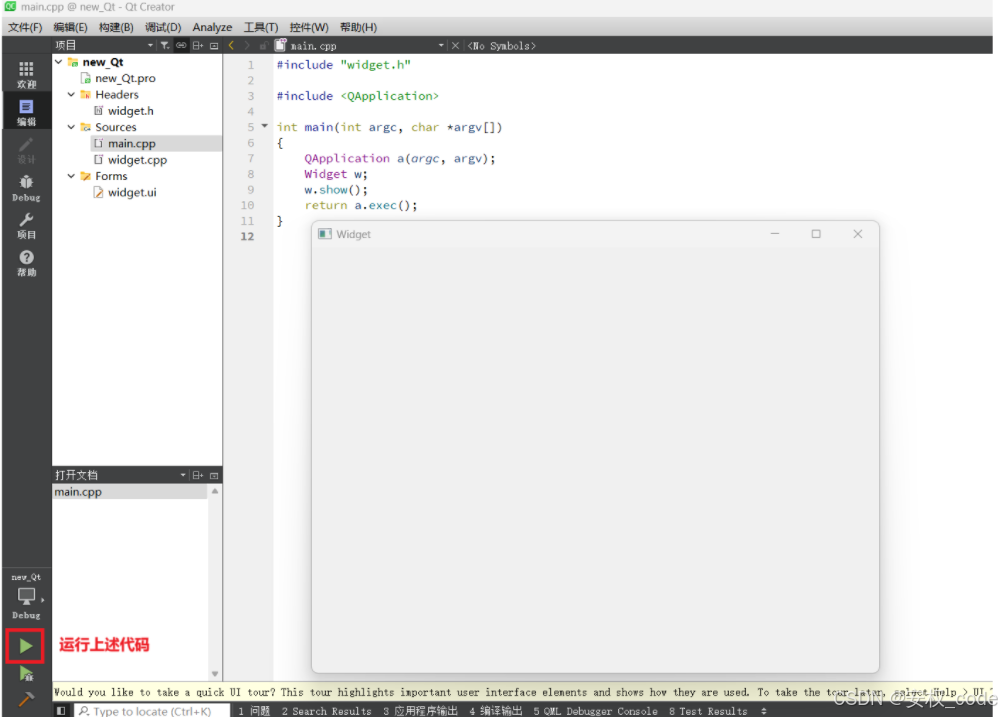1002x717 pixels.
Task: Close the main.cpp document with X
Action: tap(456, 45)
